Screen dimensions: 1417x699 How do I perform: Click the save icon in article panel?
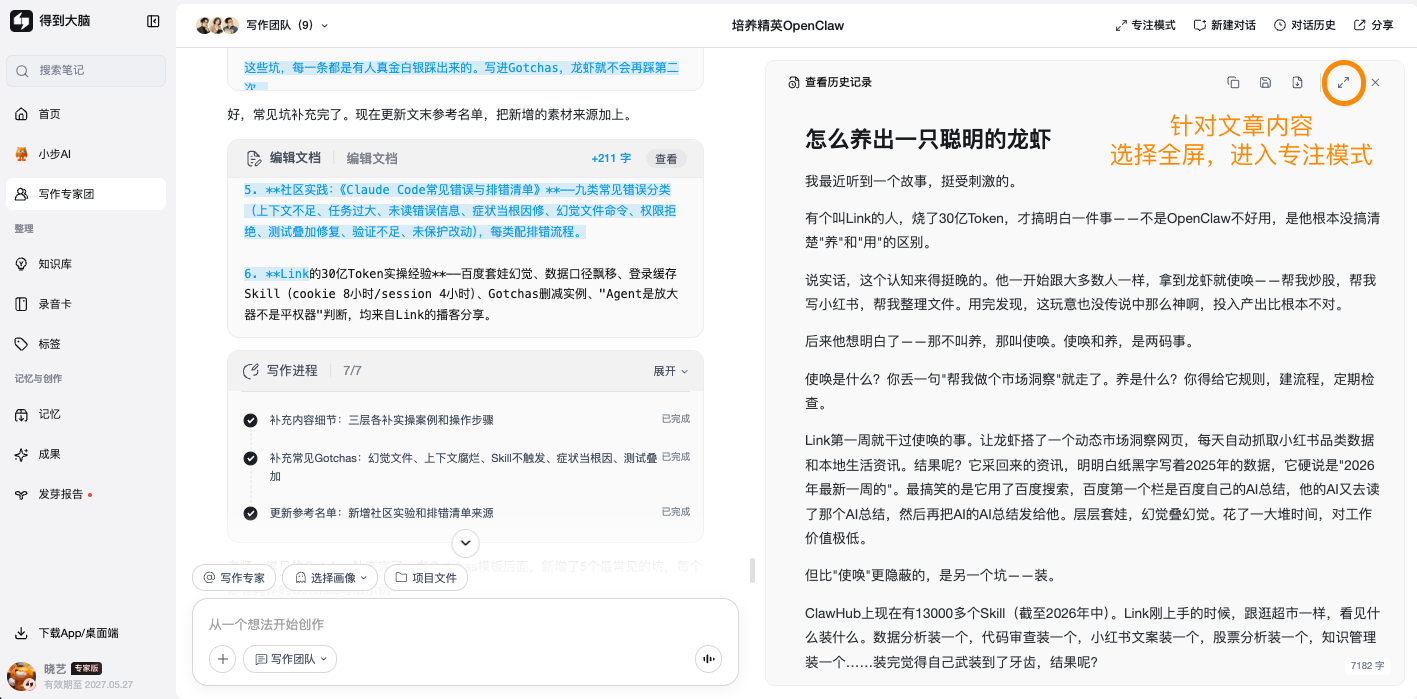(x=1265, y=82)
